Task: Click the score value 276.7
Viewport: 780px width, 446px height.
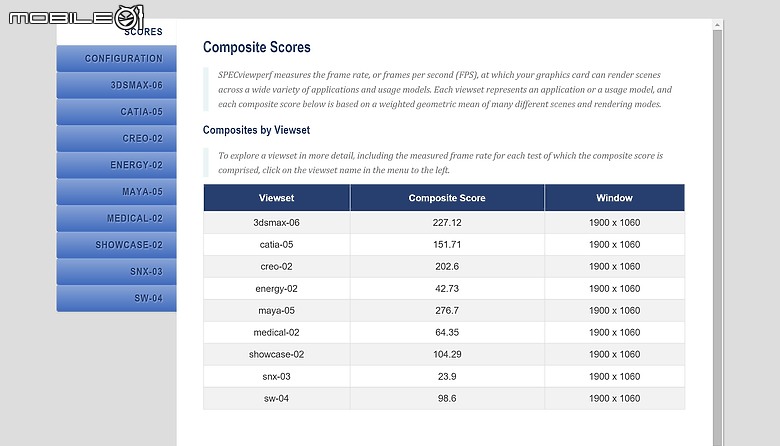Action: (447, 310)
